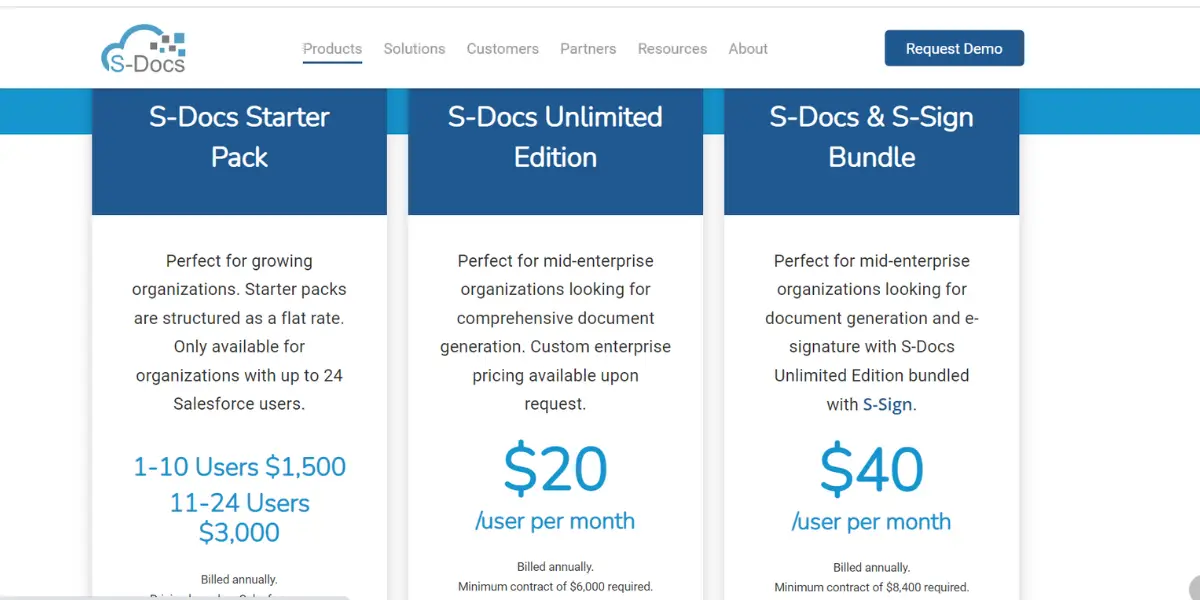Image resolution: width=1200 pixels, height=600 pixels.
Task: Click the Request Demo button
Action: click(954, 48)
